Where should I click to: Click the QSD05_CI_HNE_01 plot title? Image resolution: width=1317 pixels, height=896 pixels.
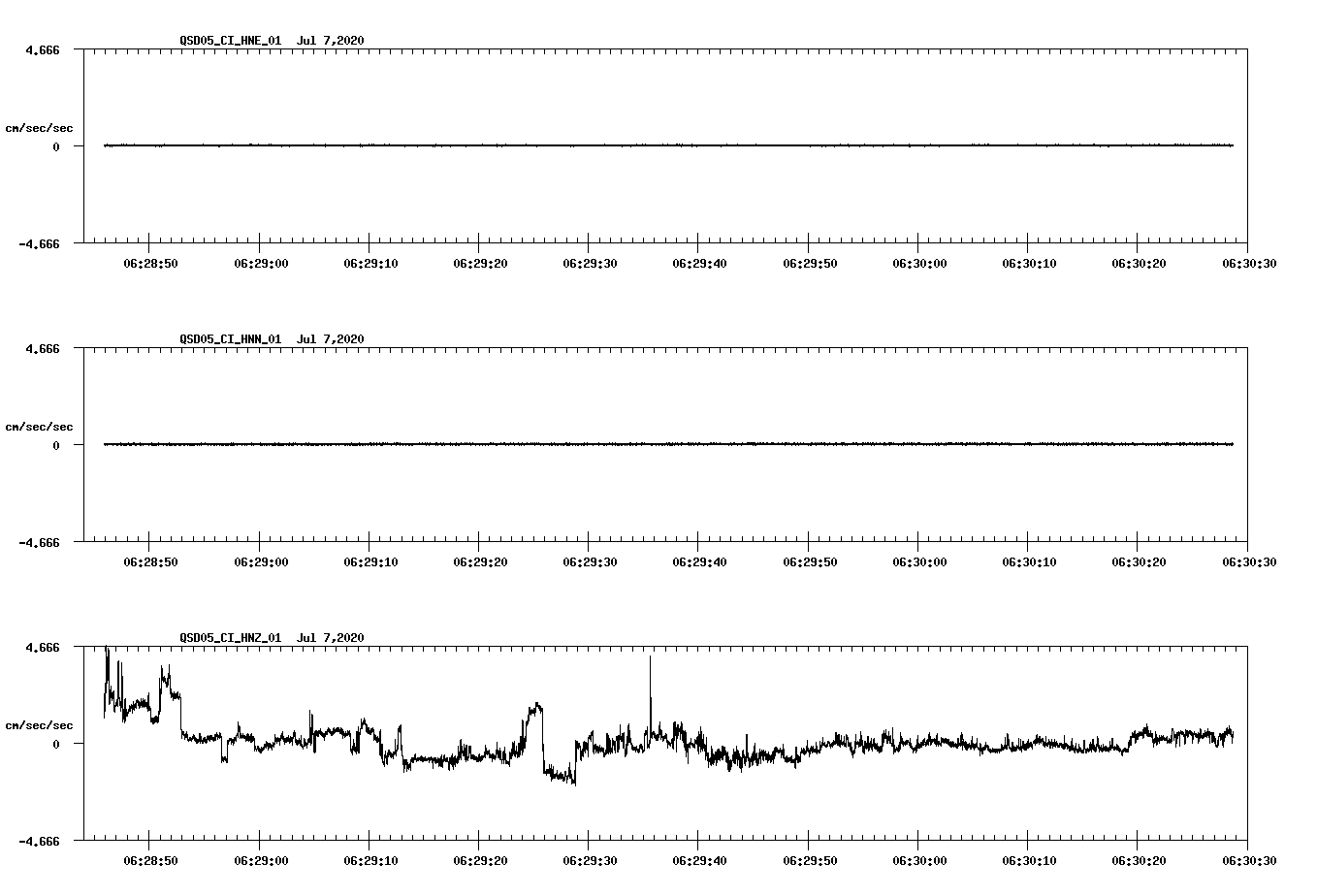pos(272,40)
